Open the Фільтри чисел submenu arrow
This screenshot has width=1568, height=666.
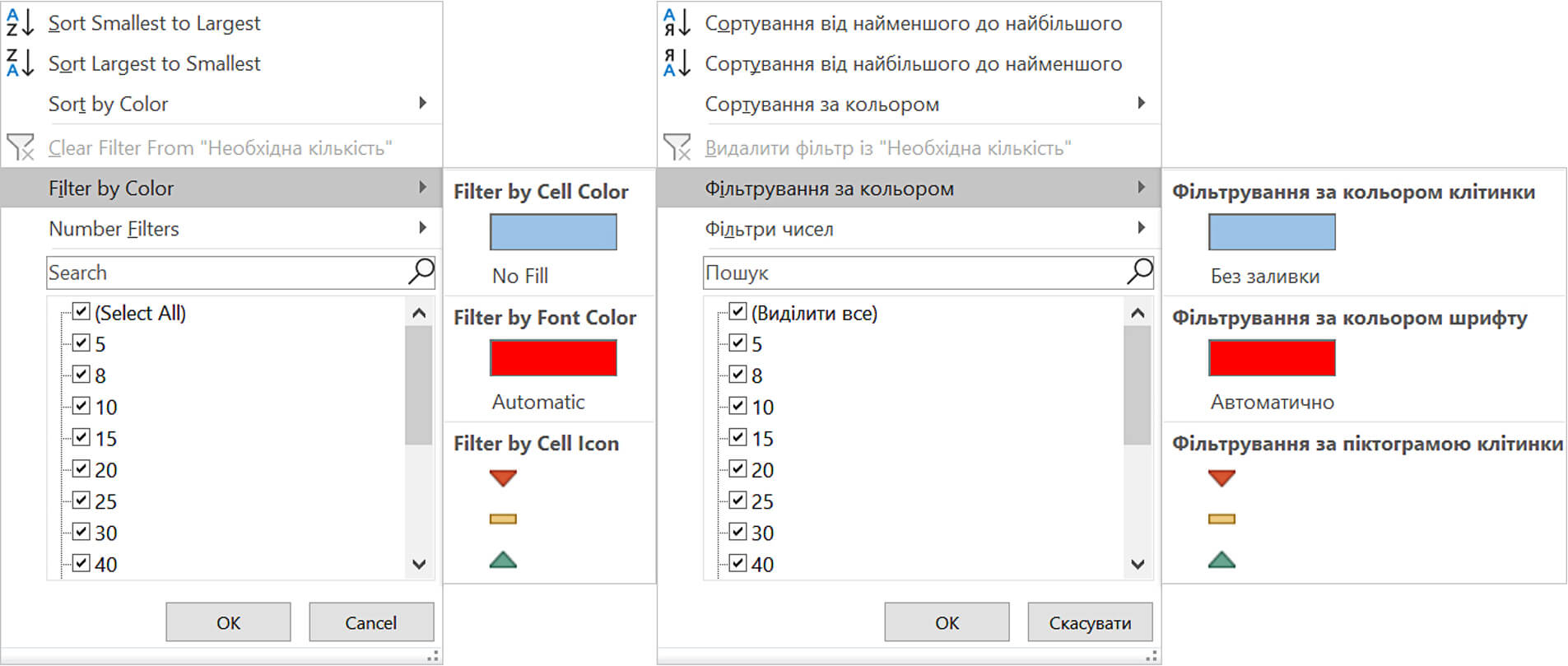tap(1141, 227)
